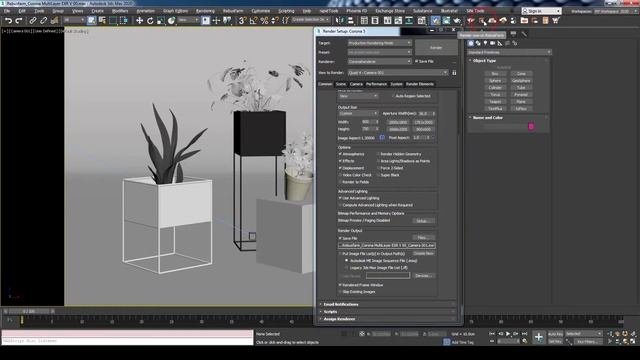The width and height of the screenshot is (640, 360).
Task: Toggle the Percent Snap icon
Action: [264, 20]
